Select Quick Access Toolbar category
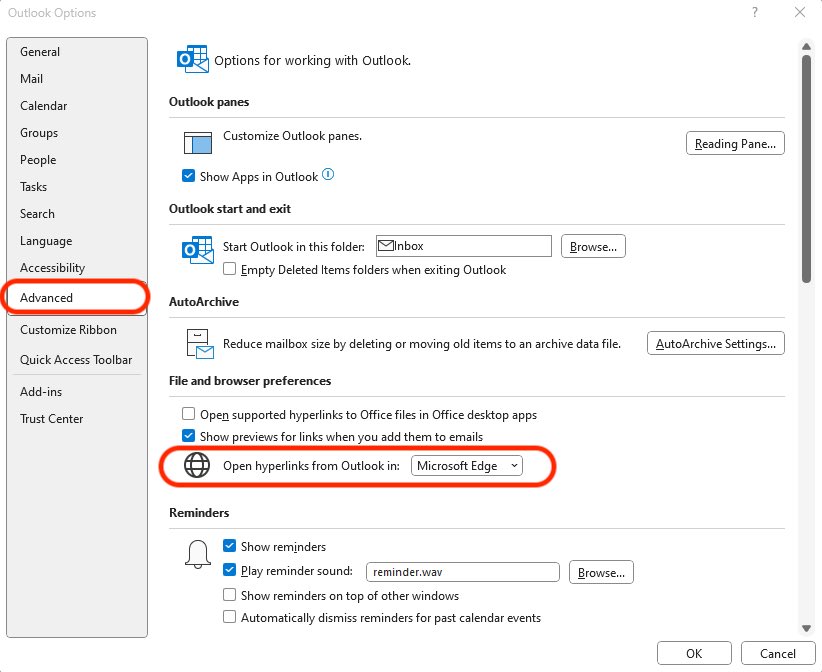The width and height of the screenshot is (822, 672). 76,360
